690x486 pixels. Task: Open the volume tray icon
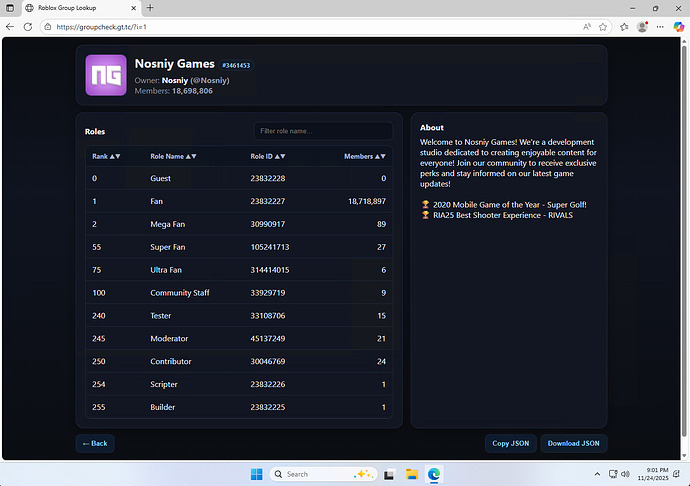click(625, 474)
